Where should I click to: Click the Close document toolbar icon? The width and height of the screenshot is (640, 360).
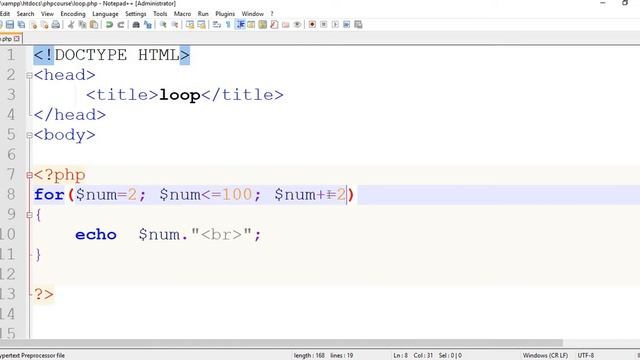pos(33,25)
